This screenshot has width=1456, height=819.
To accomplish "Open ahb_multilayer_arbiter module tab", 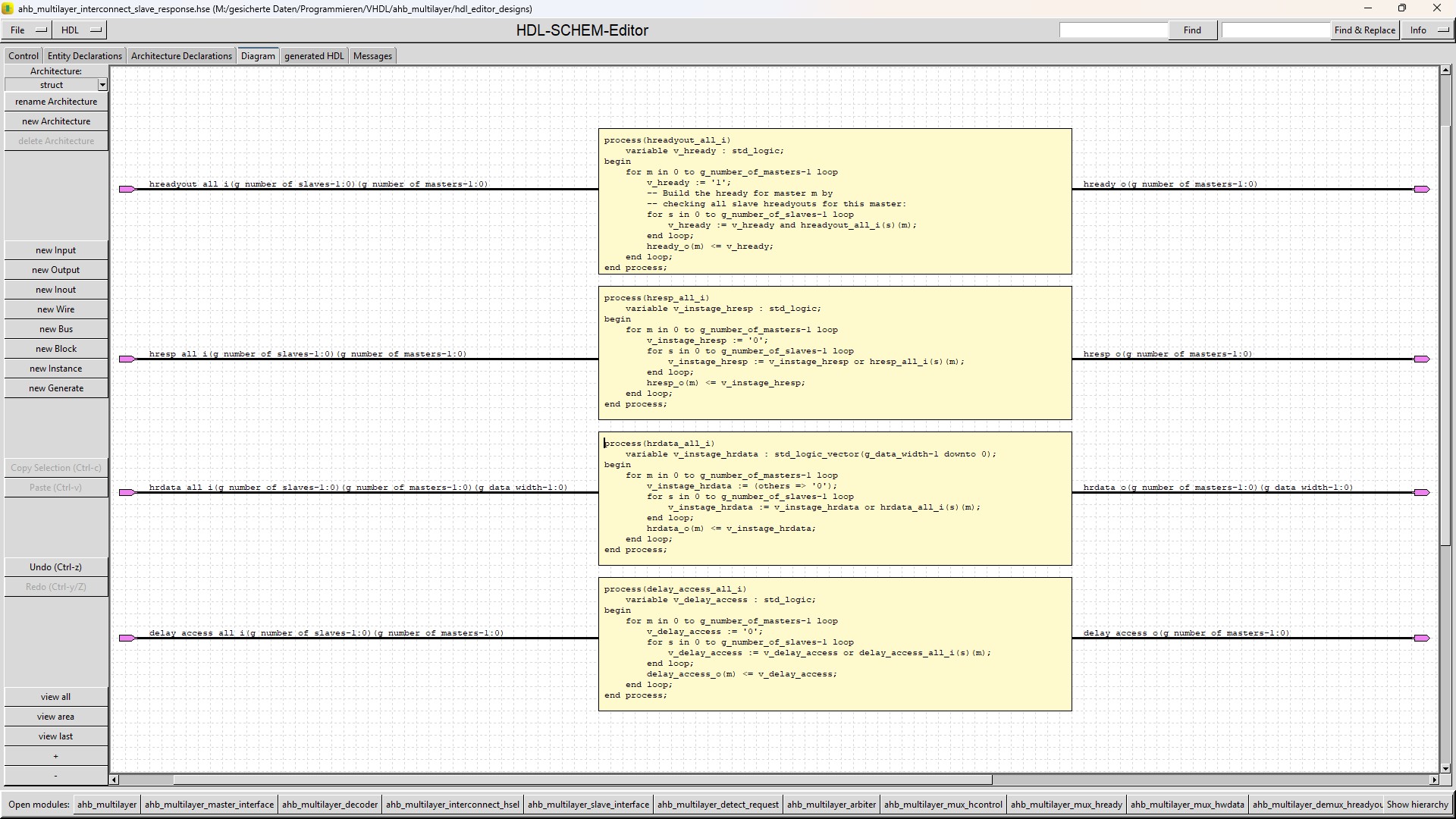I will click(830, 805).
